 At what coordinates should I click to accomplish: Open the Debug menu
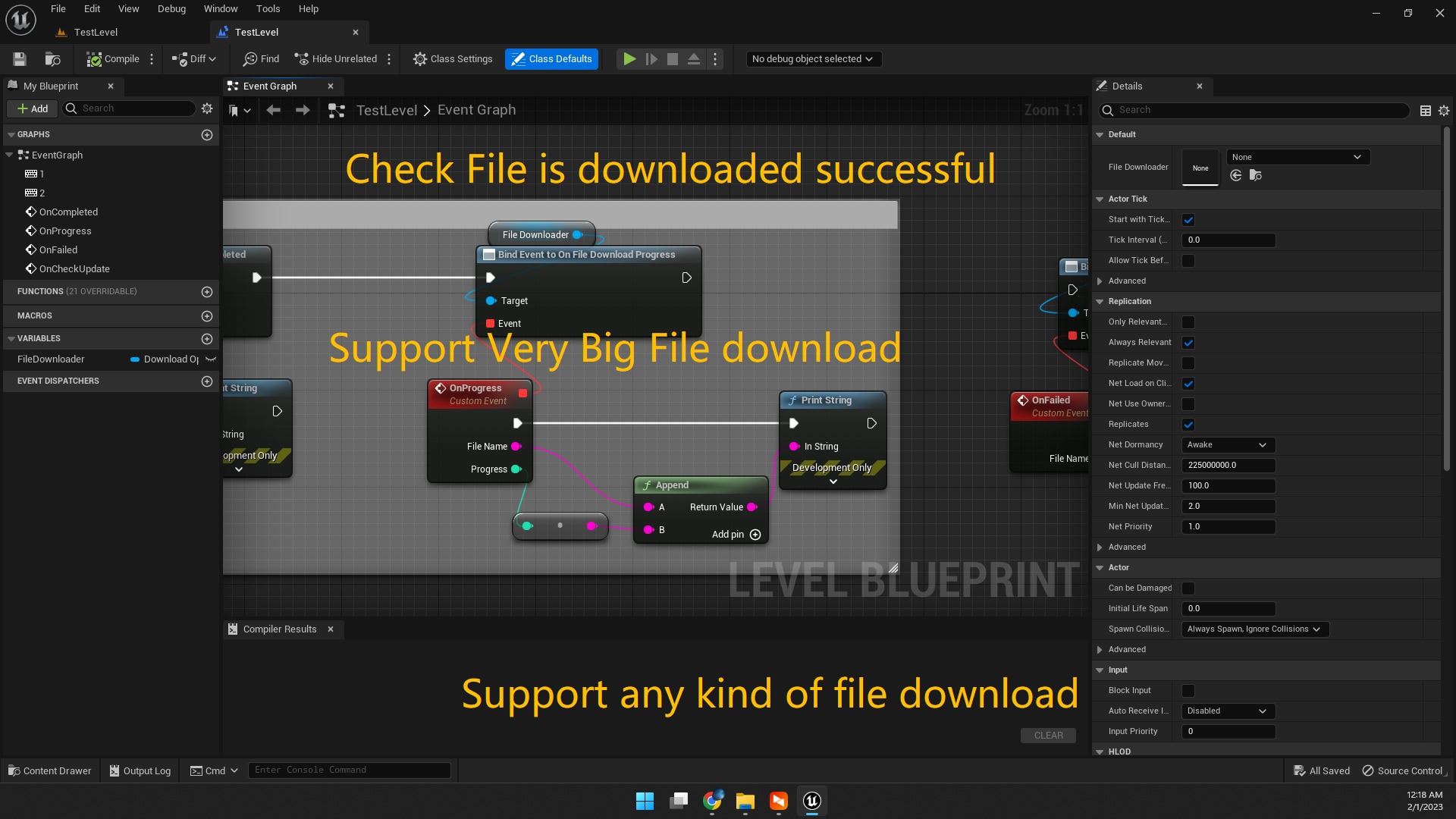[x=171, y=9]
